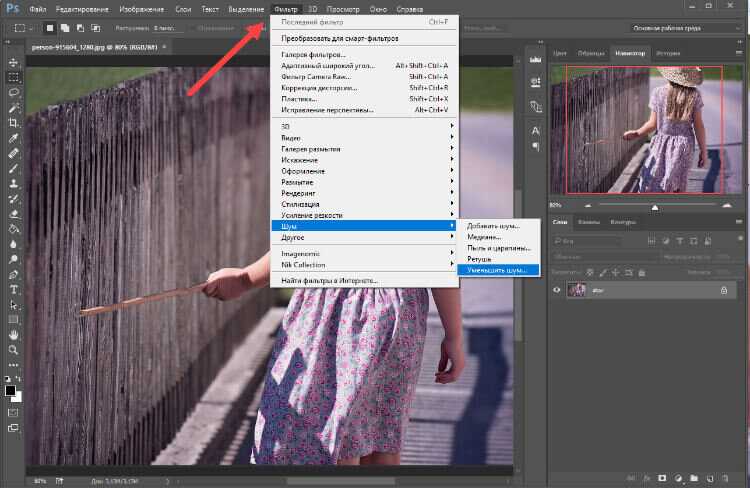Toggle lock all in Layers panel
750x488 pixels.
pos(642,273)
